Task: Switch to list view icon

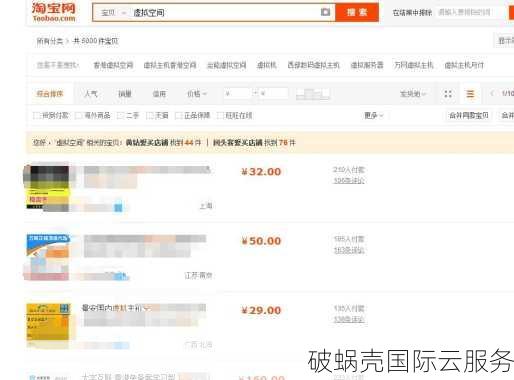Action: 470,94
